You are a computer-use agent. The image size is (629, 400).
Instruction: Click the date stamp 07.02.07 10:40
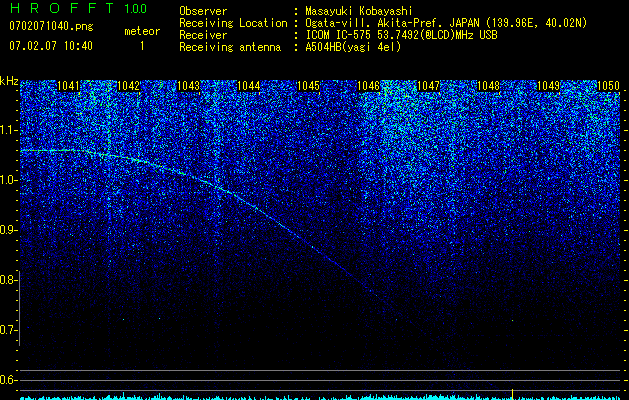click(51, 46)
